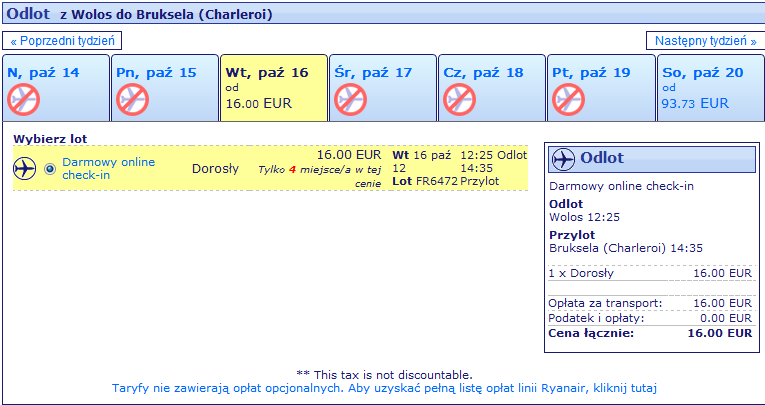Click the Opłata za transport line
765x405 pixels.
(650, 304)
